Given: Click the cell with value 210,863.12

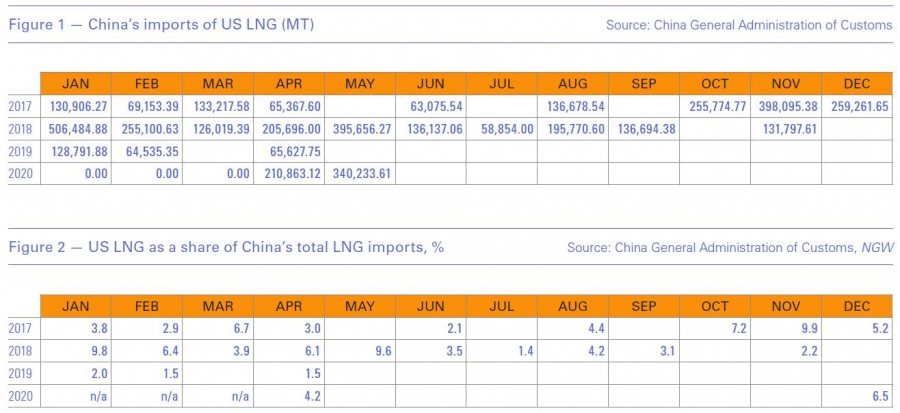Looking at the screenshot, I should pos(289,174).
